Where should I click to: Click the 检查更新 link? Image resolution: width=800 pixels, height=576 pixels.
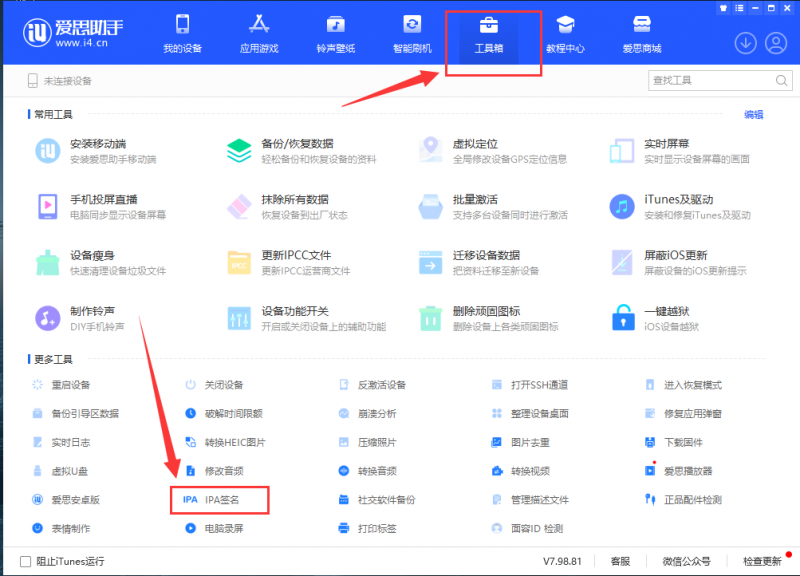point(762,561)
